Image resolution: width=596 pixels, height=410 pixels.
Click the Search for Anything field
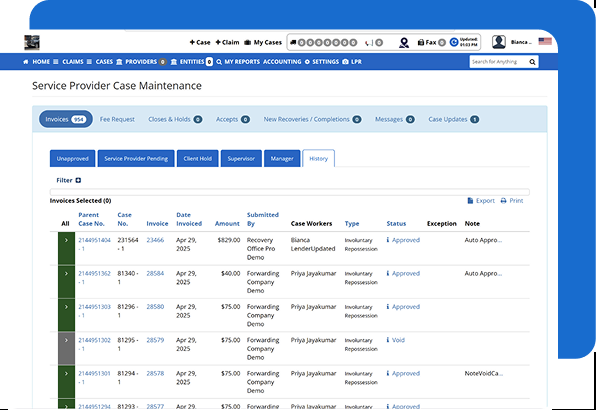[x=498, y=62]
